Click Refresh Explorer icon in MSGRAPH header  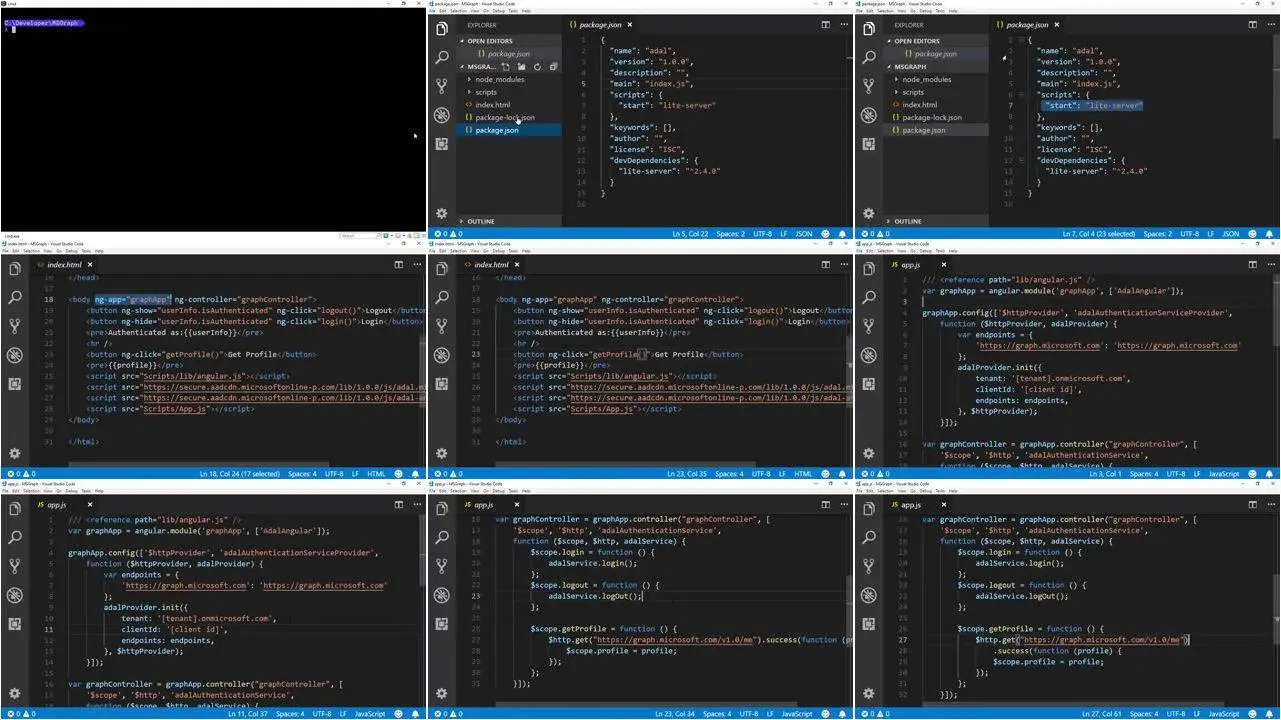[537, 67]
